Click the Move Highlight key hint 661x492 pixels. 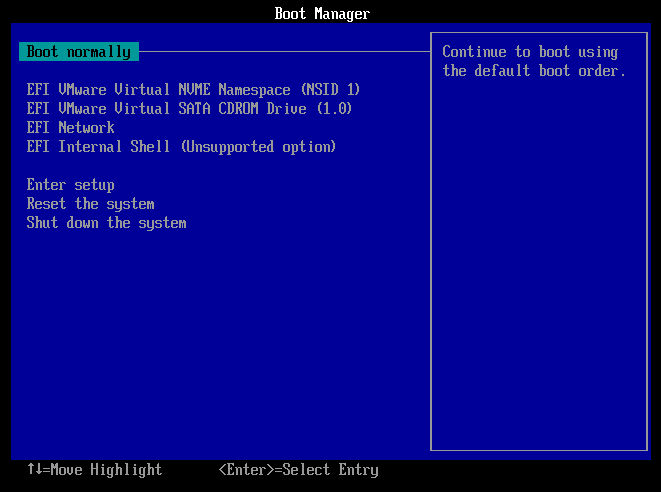point(95,470)
